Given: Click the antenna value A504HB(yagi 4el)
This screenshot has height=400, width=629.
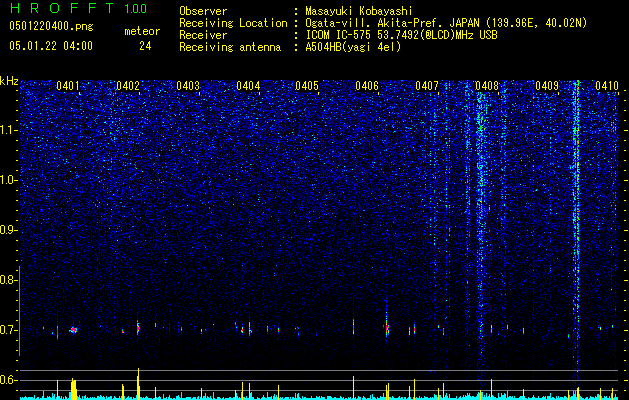Looking at the screenshot, I should pos(353,47).
